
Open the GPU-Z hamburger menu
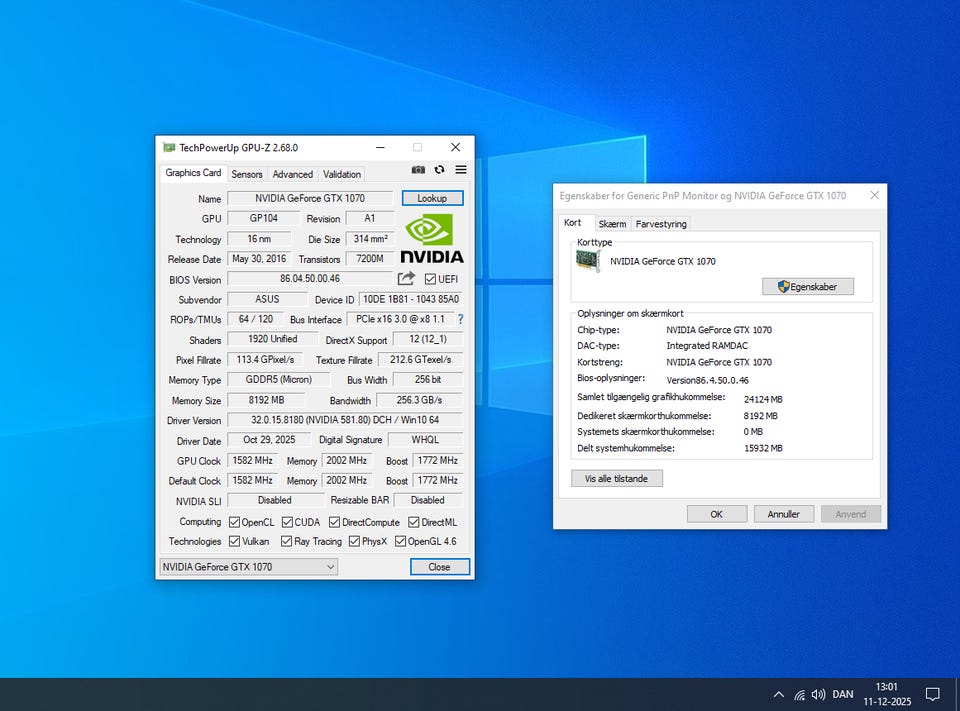pyautogui.click(x=461, y=171)
